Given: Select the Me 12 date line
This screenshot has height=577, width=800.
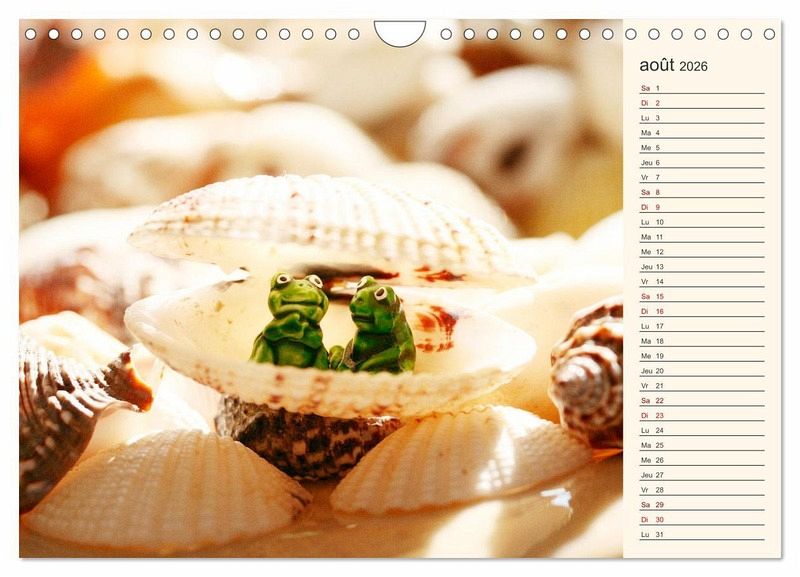Looking at the screenshot, I should [x=701, y=252].
